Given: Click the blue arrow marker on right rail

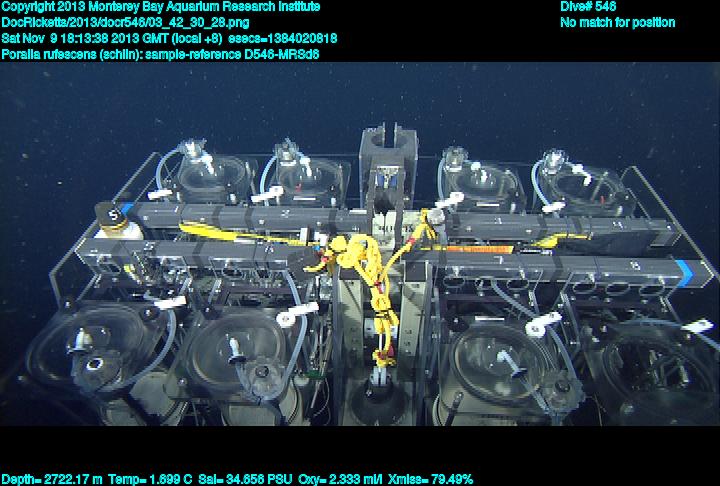Looking at the screenshot, I should (x=683, y=268).
